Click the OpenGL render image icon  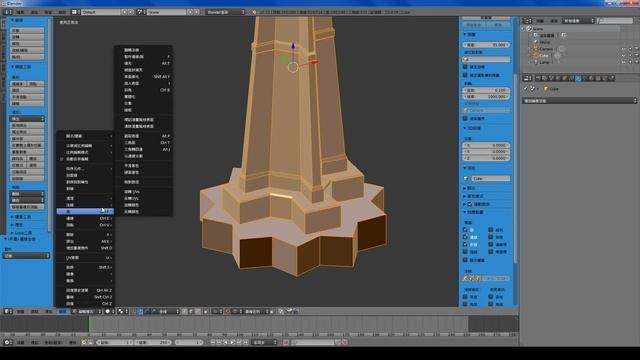(x=289, y=311)
